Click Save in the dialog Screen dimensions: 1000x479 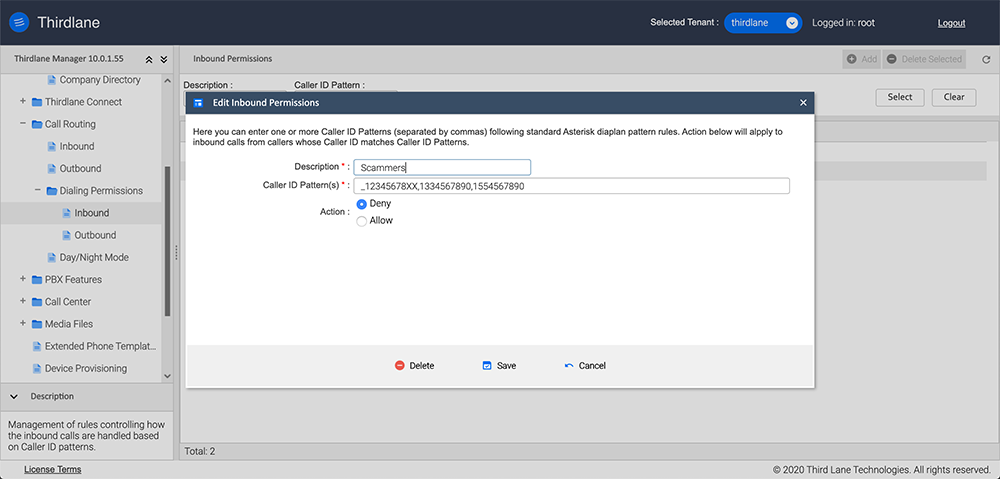pos(499,365)
